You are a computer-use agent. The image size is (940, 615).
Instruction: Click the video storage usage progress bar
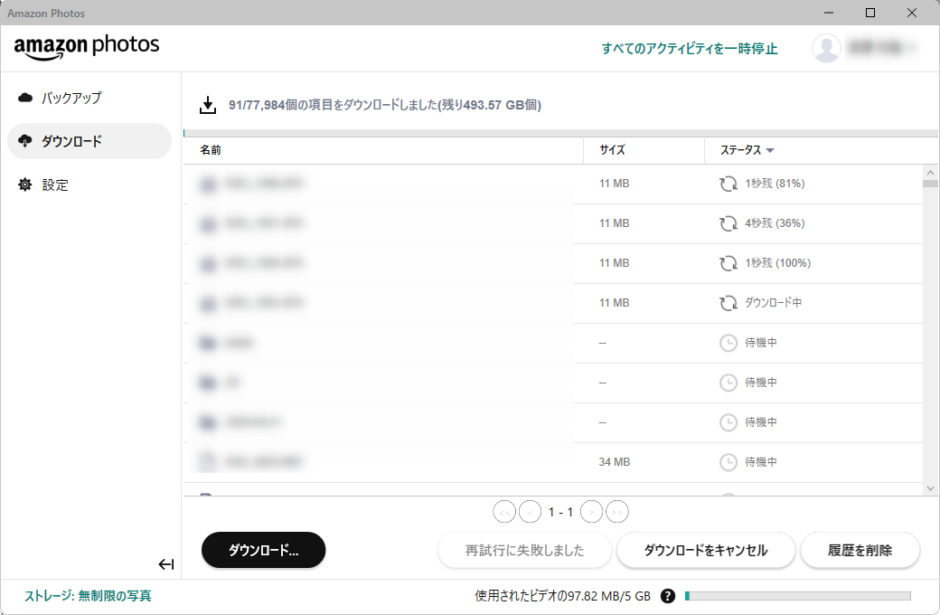coord(797,596)
